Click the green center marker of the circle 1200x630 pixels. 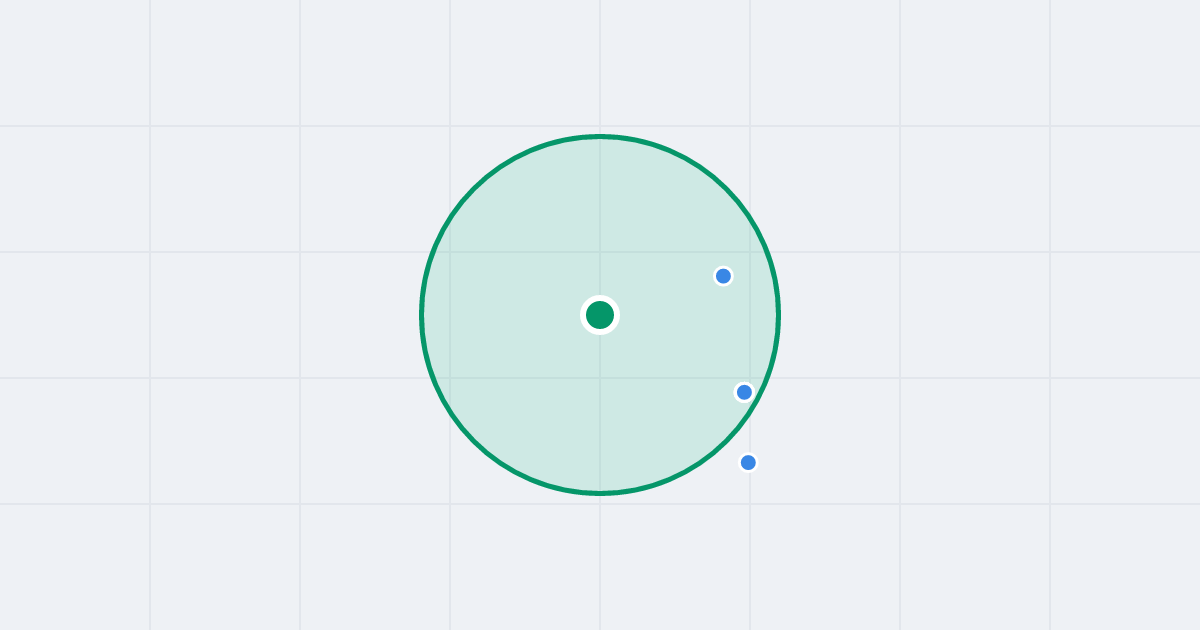pos(600,315)
